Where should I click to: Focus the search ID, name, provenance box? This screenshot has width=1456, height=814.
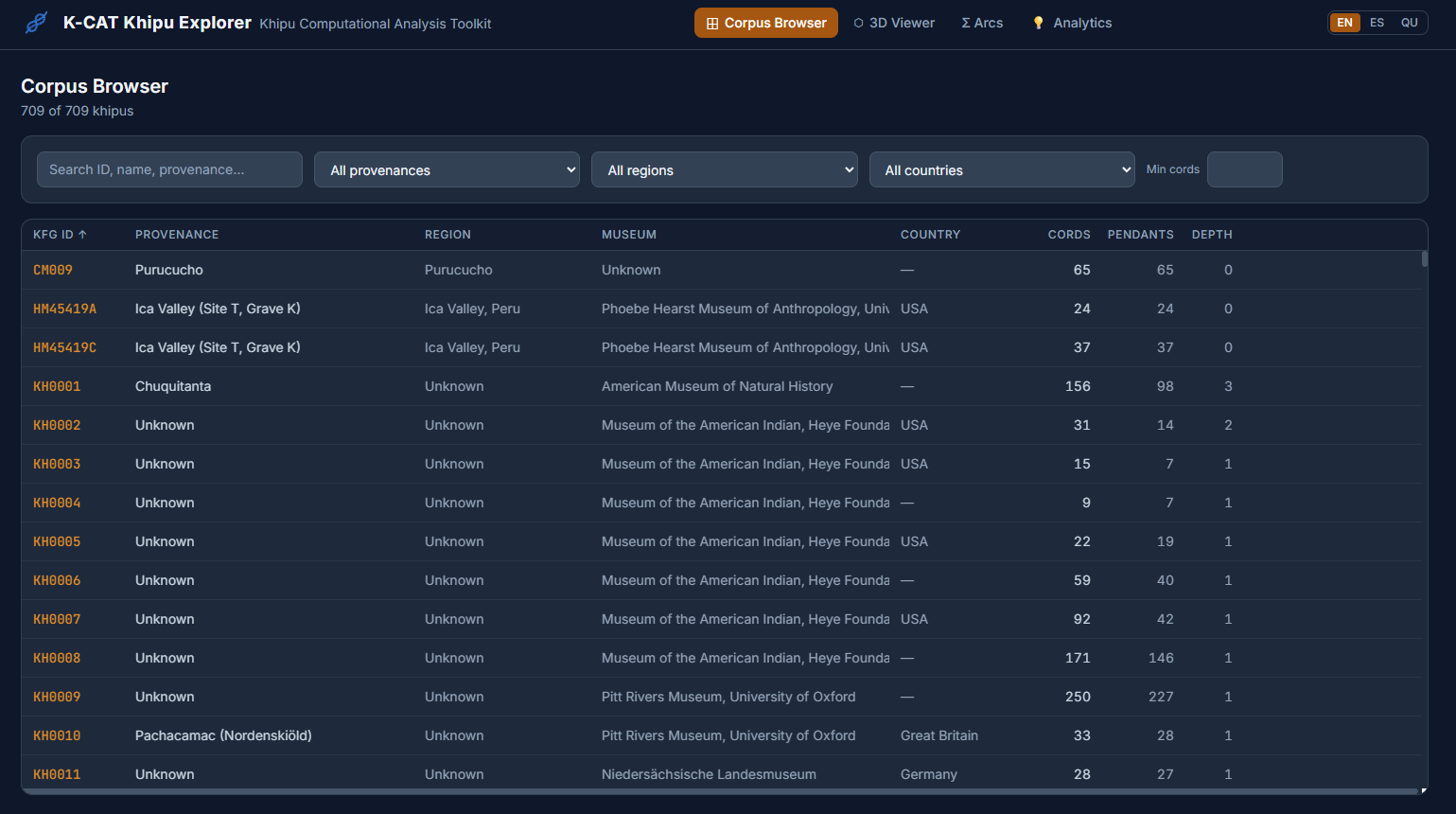[x=169, y=170]
